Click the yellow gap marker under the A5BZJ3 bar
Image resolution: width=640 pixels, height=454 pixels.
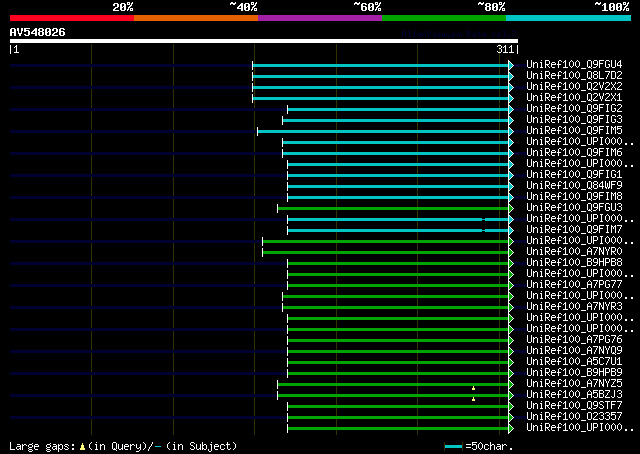pos(473,399)
